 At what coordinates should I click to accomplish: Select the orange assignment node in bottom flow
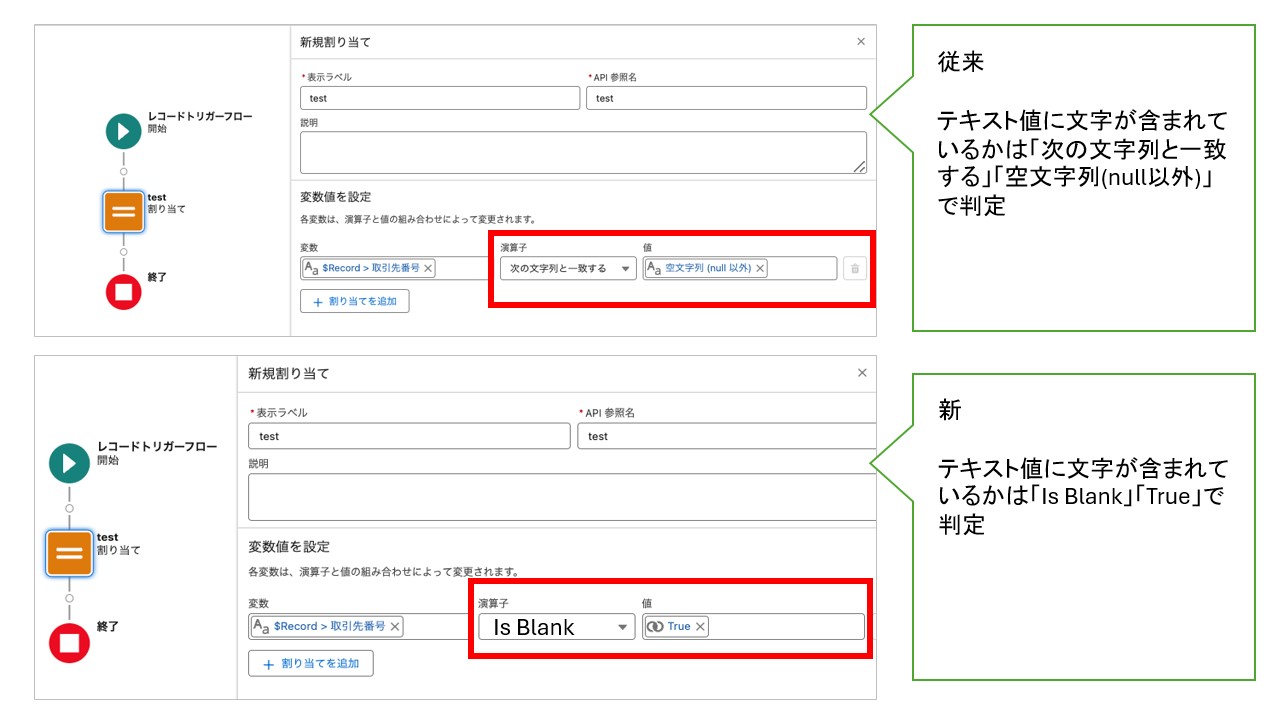pos(69,553)
